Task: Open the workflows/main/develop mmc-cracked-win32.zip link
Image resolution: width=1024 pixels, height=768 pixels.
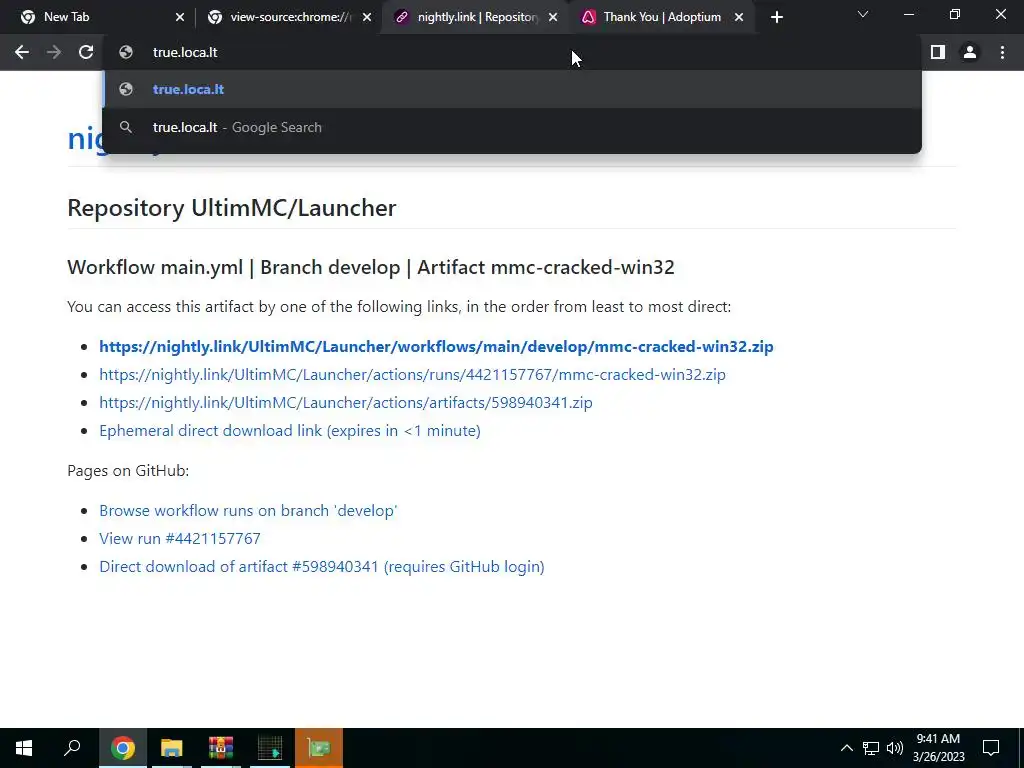Action: (436, 347)
